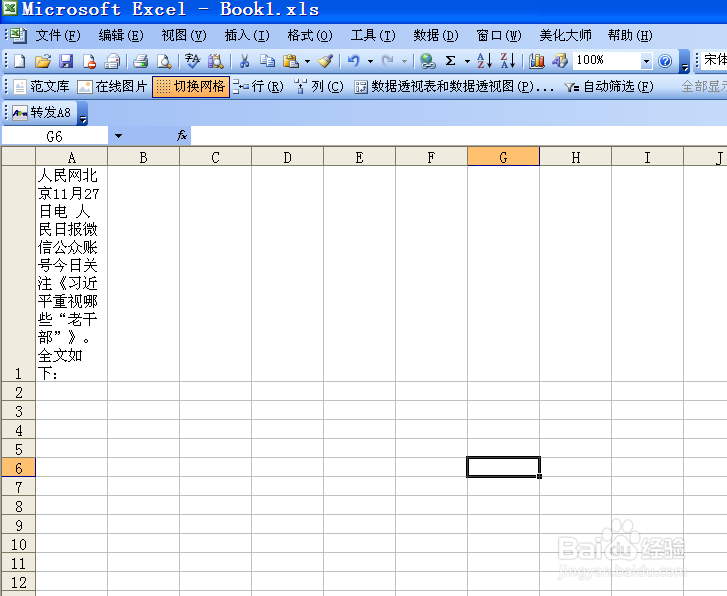The width and height of the screenshot is (727, 596).
Task: Open the Undo history dropdown
Action: [370, 61]
